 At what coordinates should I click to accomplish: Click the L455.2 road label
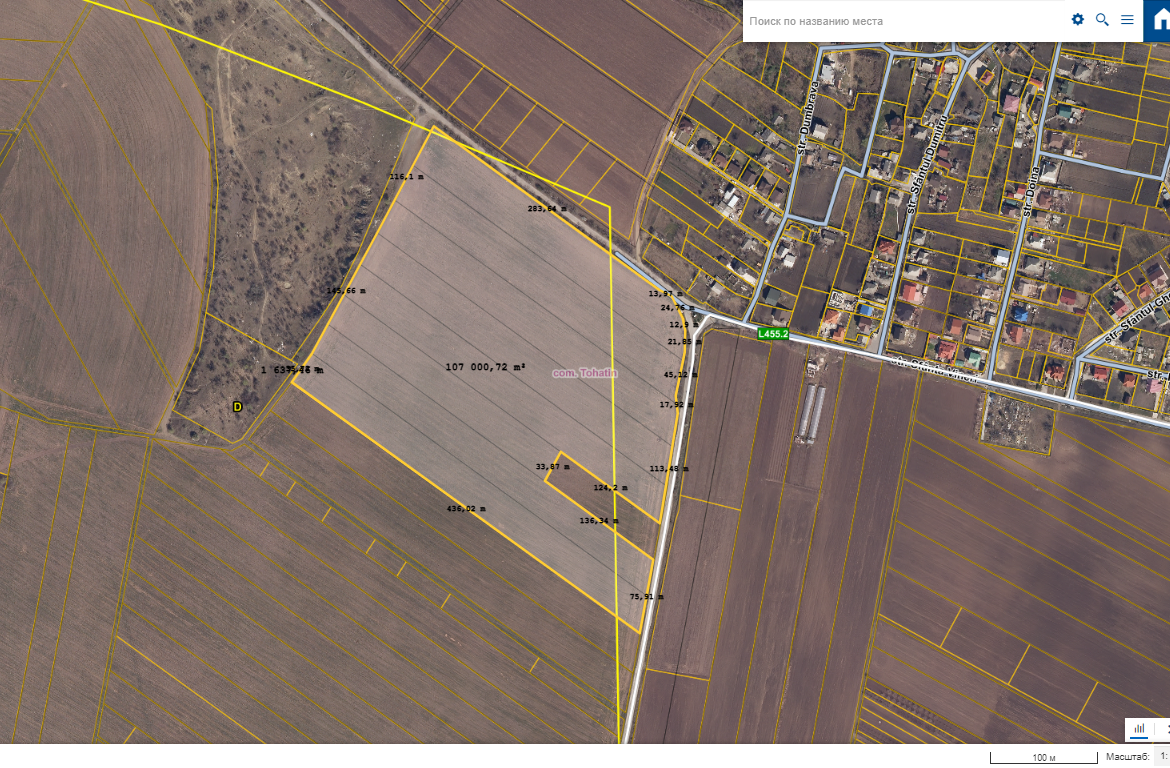pos(772,334)
